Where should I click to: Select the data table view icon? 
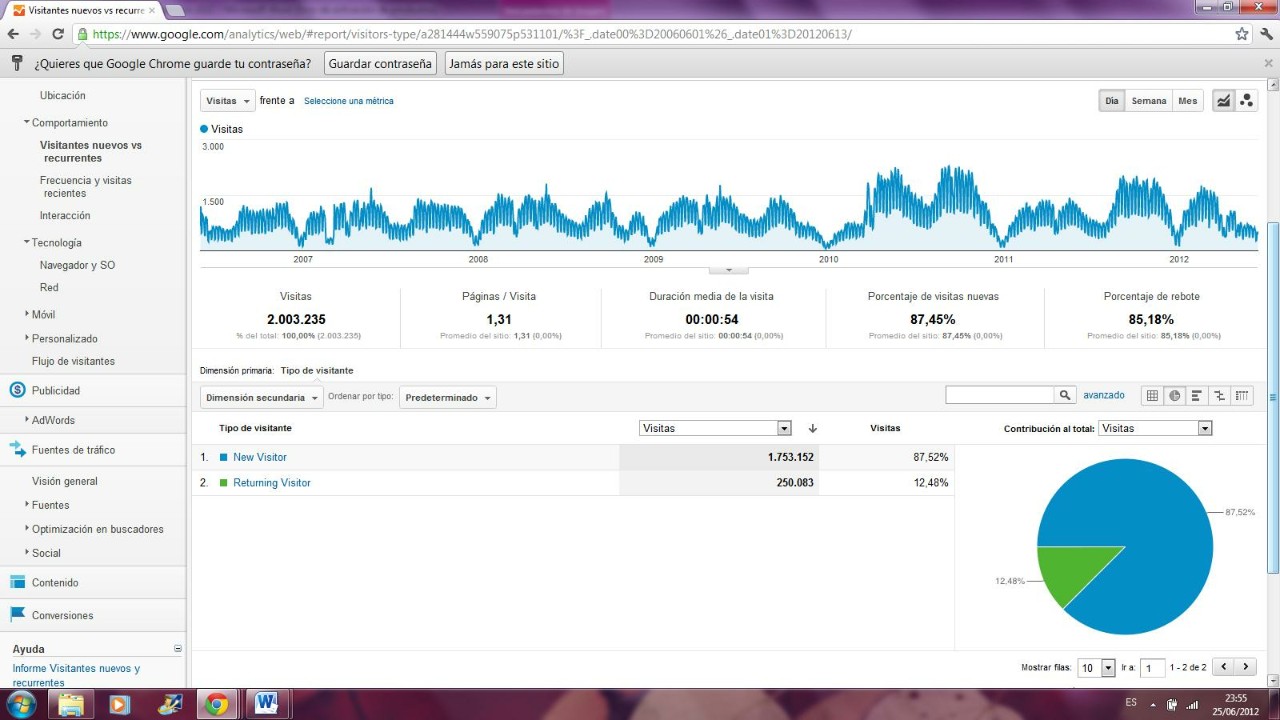click(1152, 396)
